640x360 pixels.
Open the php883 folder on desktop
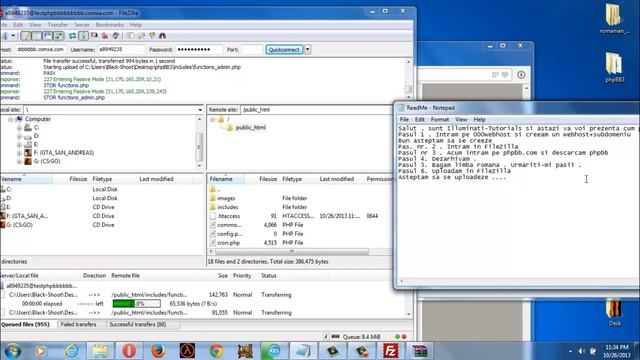pos(615,67)
